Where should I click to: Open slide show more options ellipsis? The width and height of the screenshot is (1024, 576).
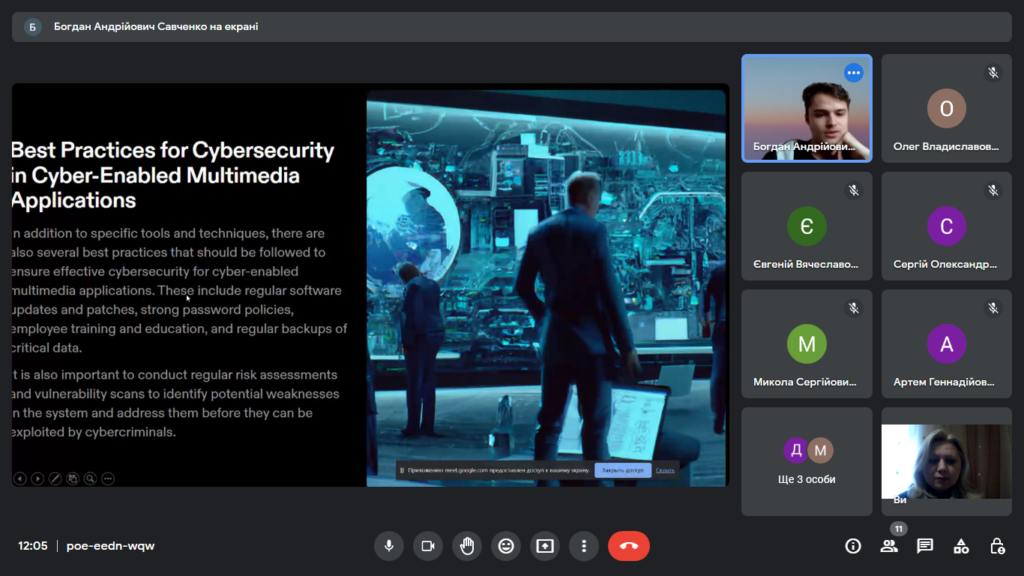click(x=108, y=479)
